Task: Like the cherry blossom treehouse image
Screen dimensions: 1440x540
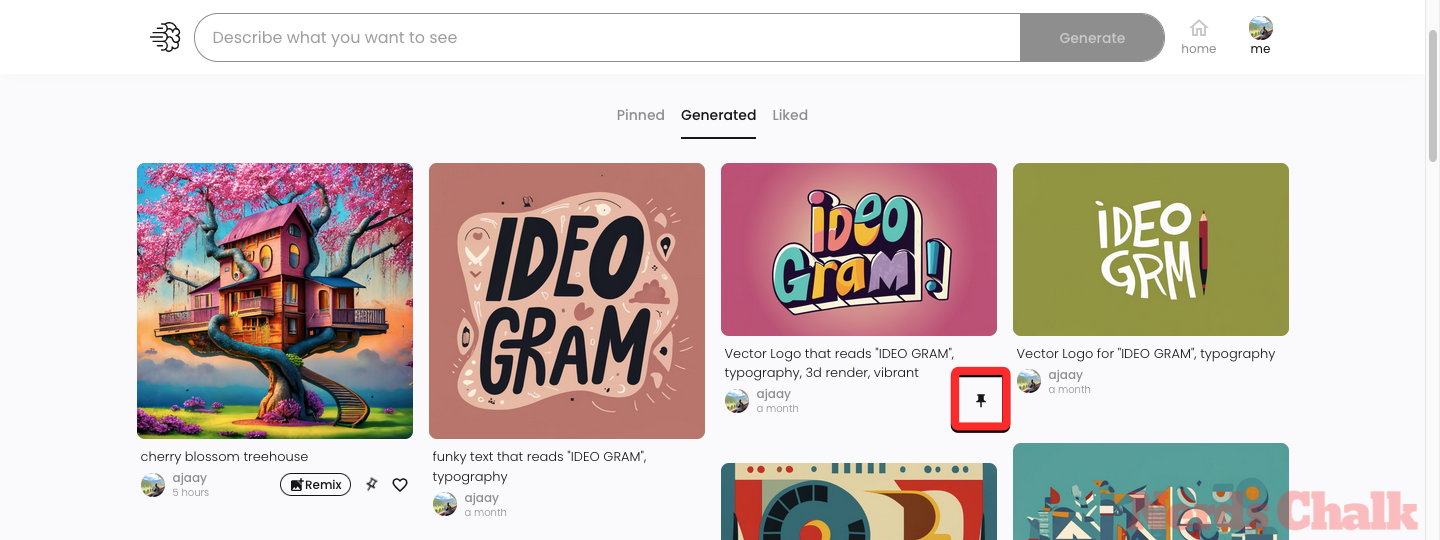Action: point(400,485)
